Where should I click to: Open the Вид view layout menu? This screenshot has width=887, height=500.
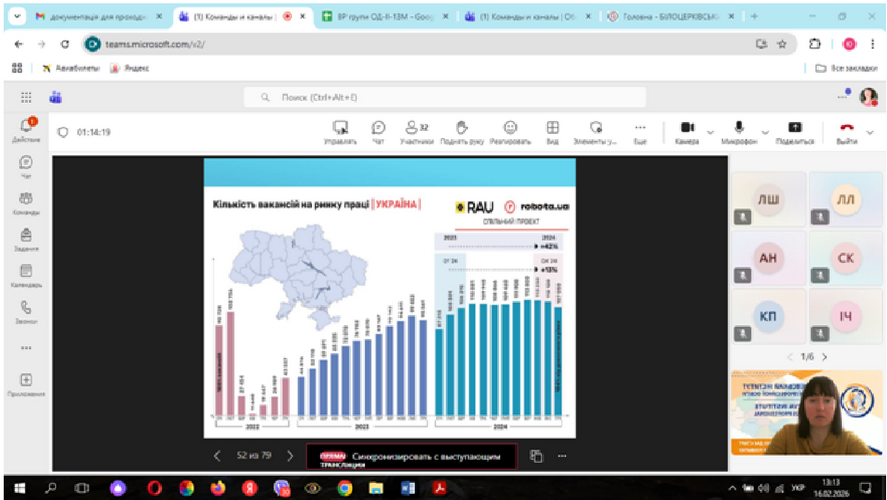pos(552,131)
